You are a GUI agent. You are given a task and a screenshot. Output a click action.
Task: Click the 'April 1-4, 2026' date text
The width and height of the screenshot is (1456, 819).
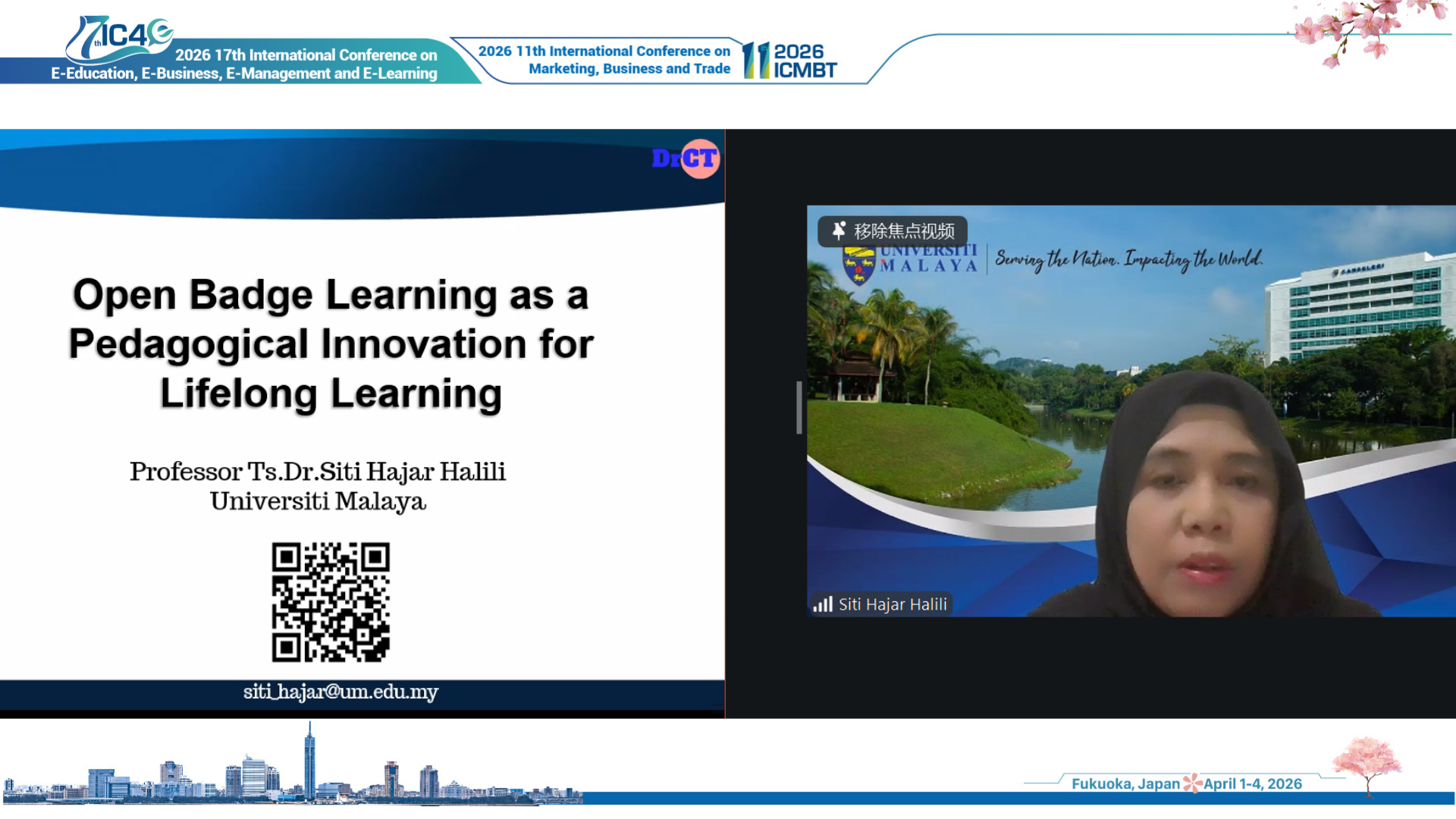pyautogui.click(x=1253, y=784)
